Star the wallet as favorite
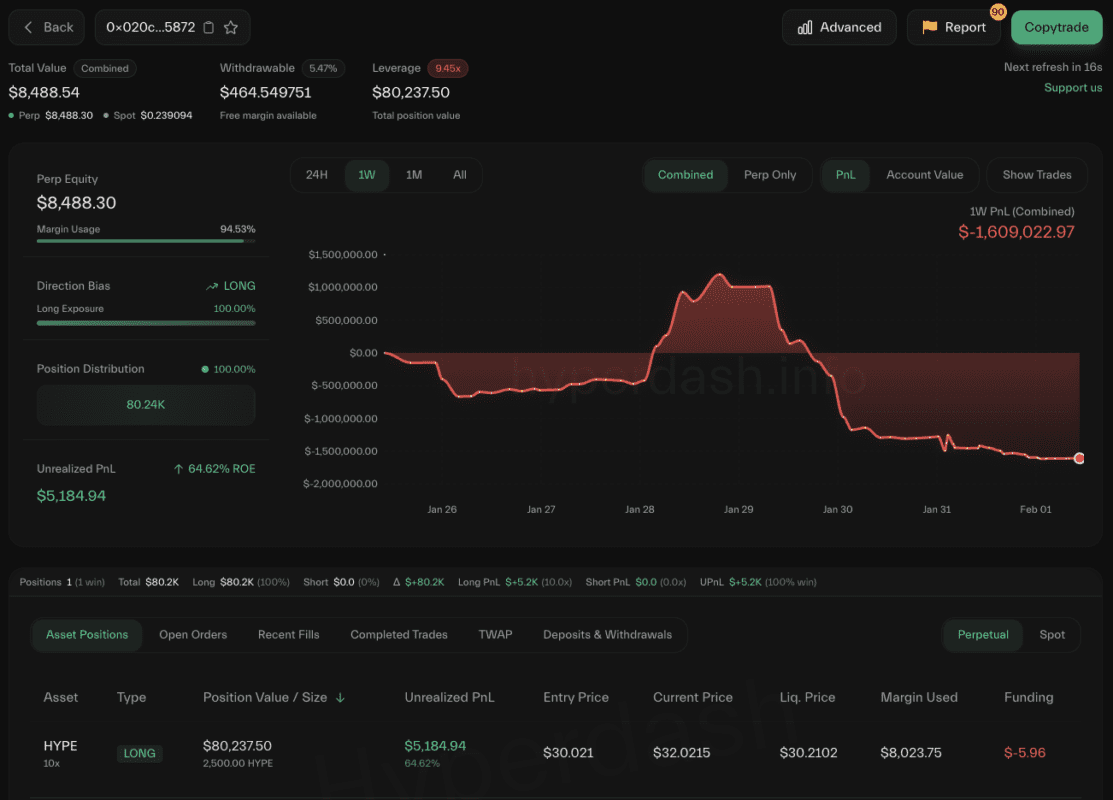1113x800 pixels. (x=231, y=28)
